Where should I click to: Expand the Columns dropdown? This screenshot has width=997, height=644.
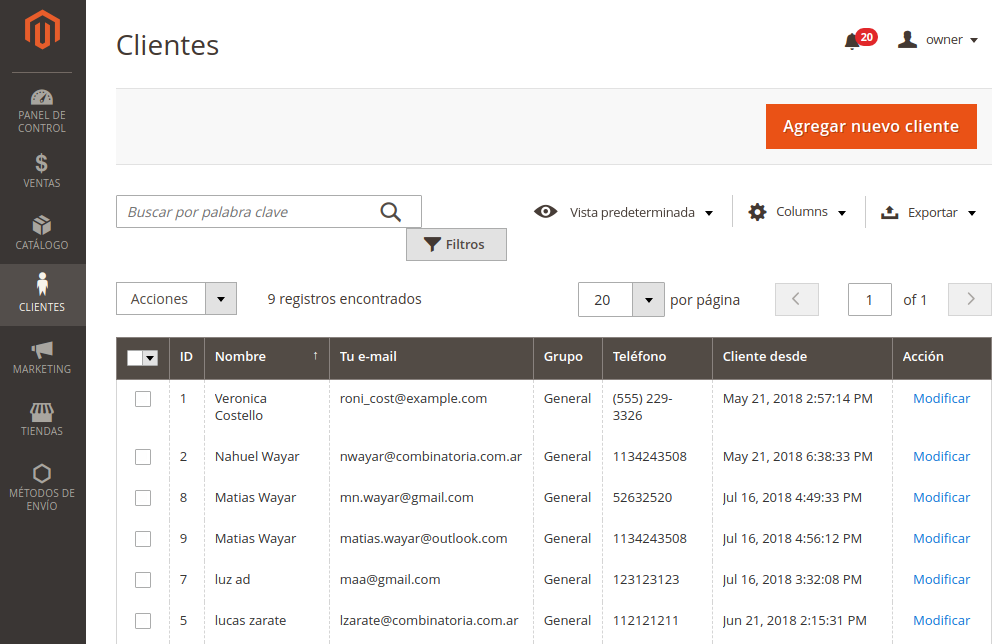842,213
